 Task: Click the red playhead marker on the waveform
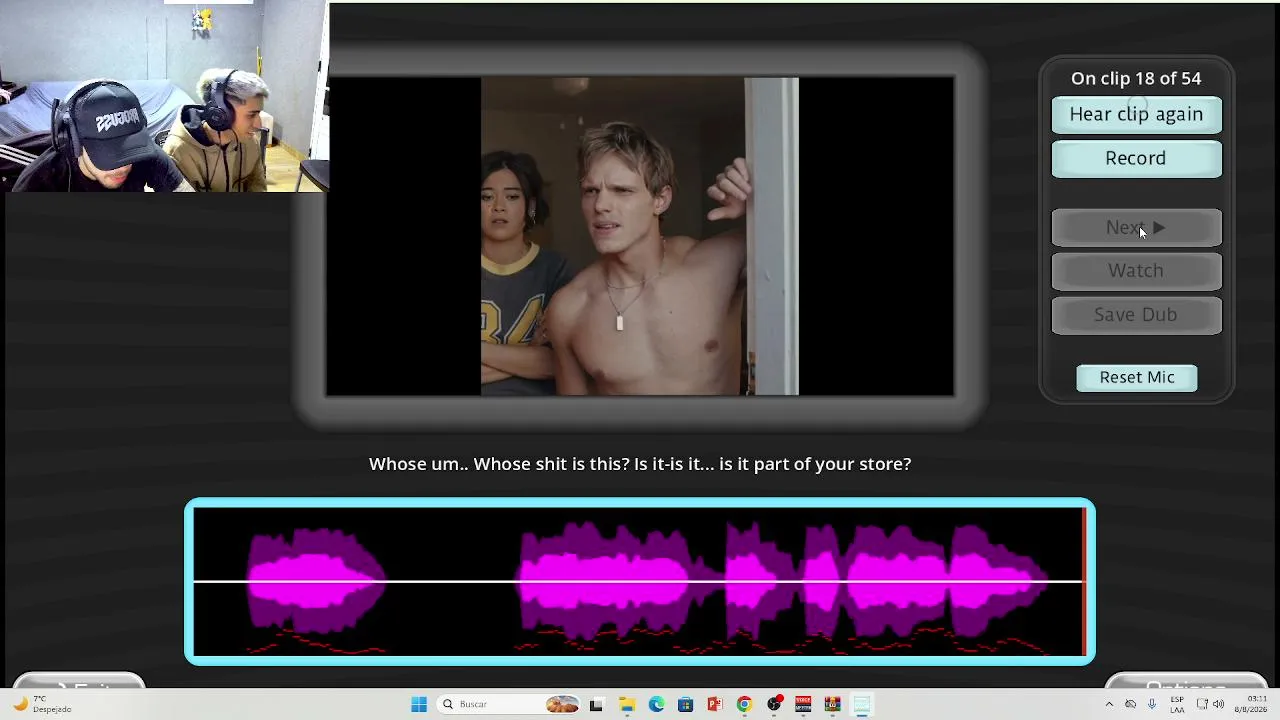point(1084,581)
